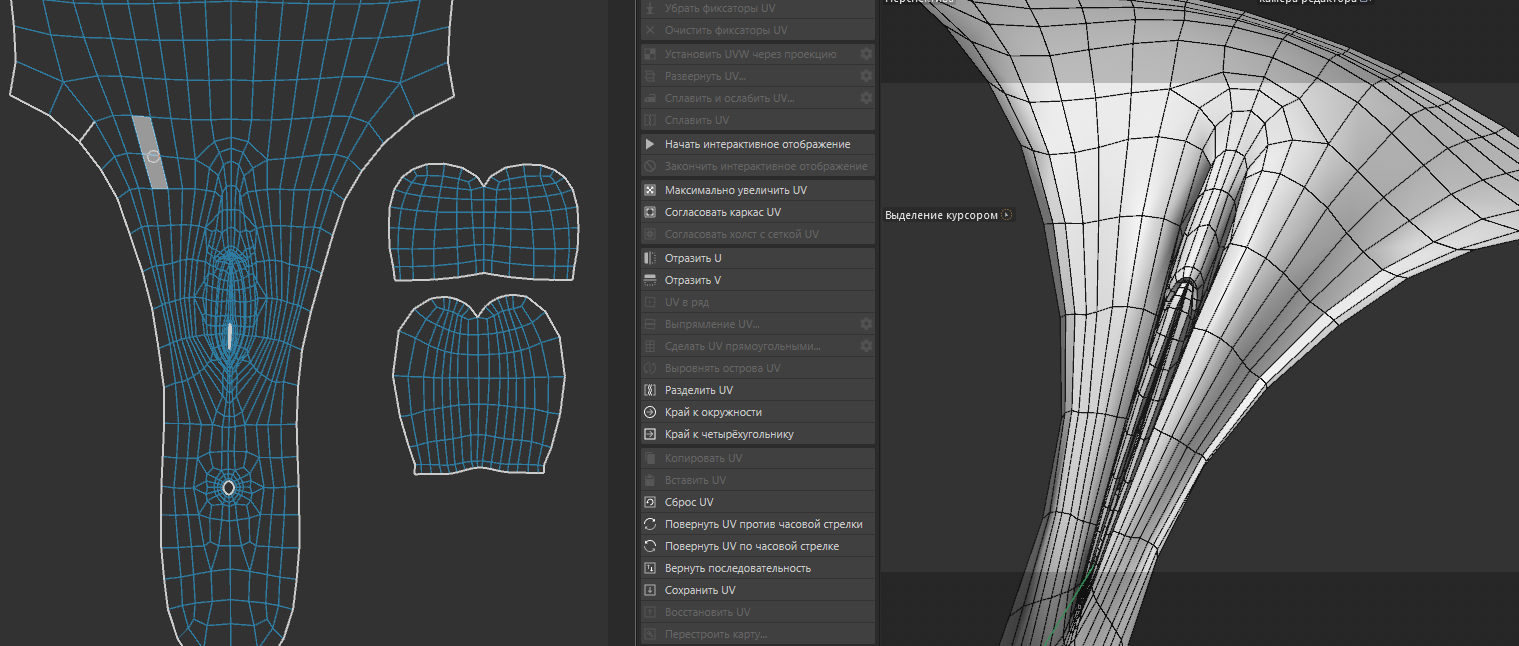The image size is (1519, 646).
Task: Click the pin icon for Убрать фиксаторы UV
Action: click(650, 8)
